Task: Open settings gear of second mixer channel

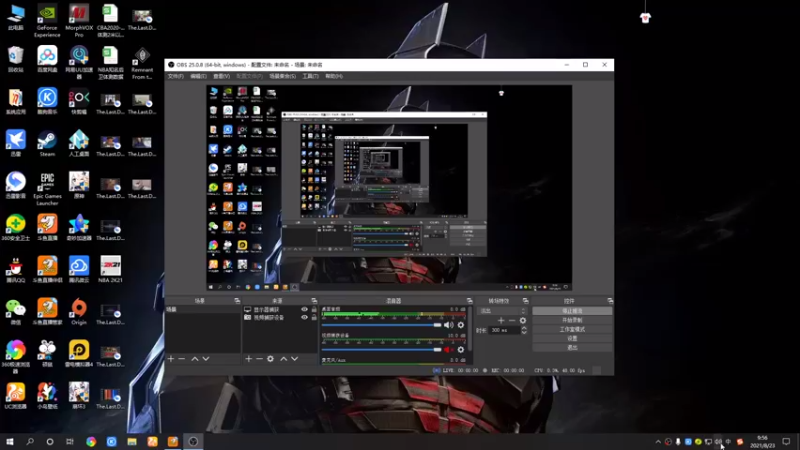Action: [x=461, y=349]
